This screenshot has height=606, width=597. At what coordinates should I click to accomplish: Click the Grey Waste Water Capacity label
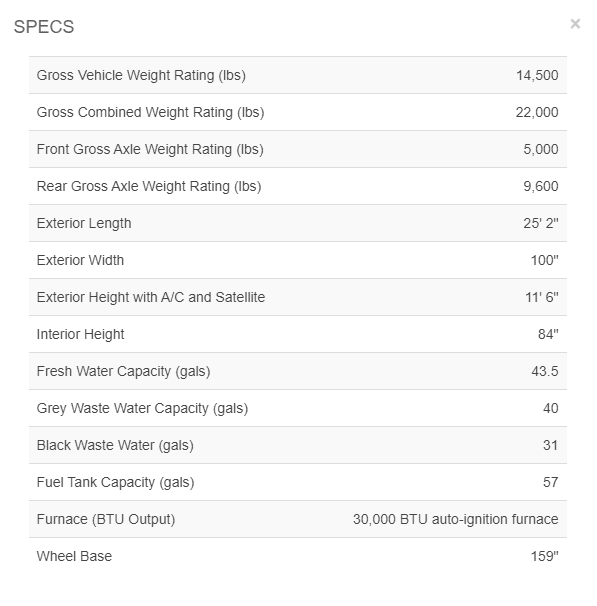point(142,408)
